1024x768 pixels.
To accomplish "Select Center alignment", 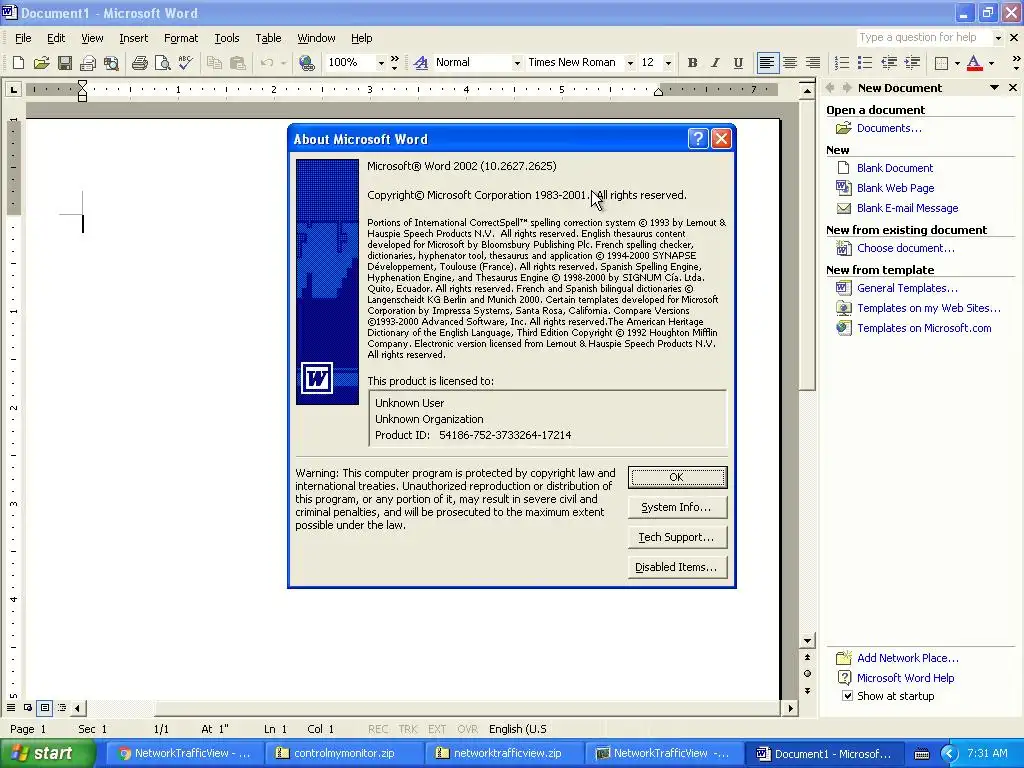I will coord(790,63).
